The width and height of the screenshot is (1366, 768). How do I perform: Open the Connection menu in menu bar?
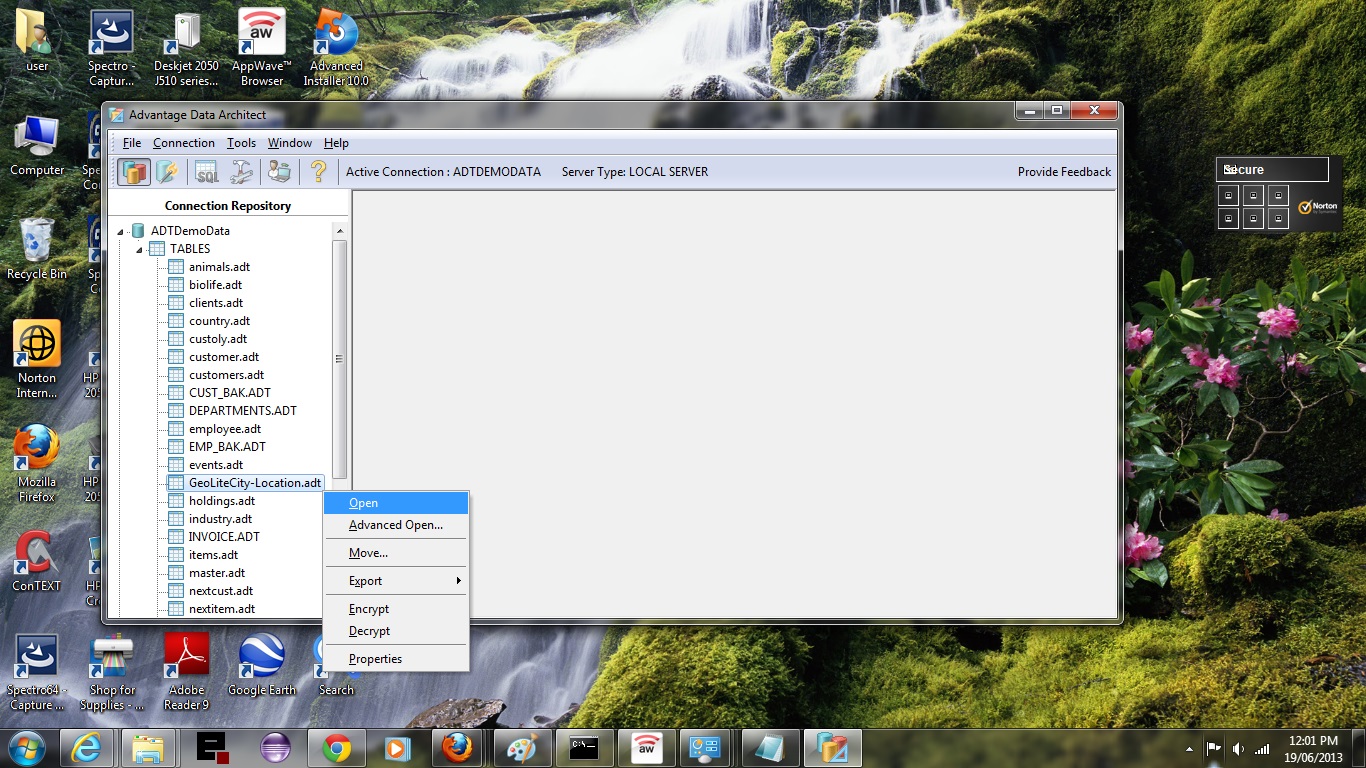click(183, 143)
